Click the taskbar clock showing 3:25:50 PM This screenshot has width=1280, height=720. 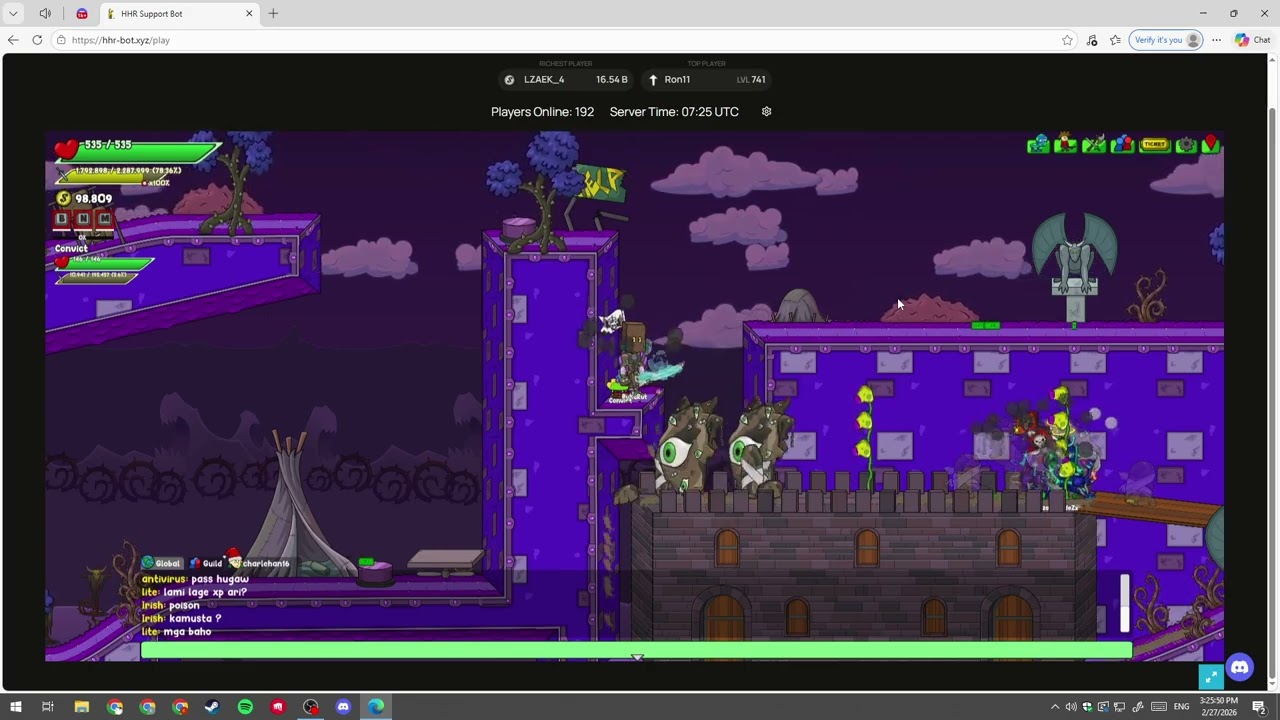pyautogui.click(x=1218, y=707)
